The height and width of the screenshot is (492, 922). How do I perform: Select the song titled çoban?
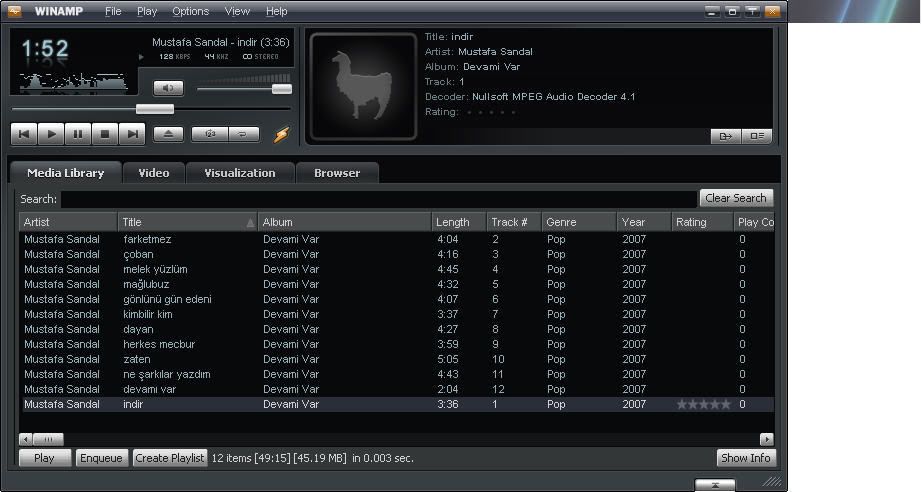coord(397,255)
